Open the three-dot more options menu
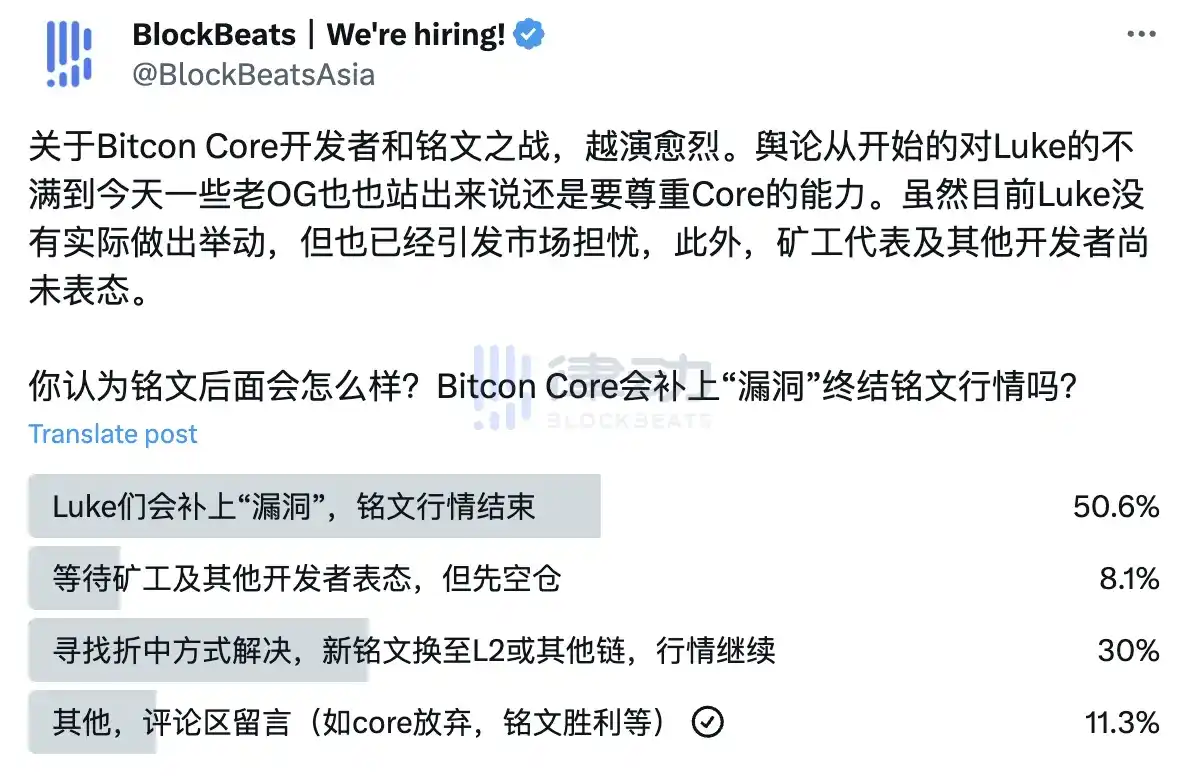The image size is (1186, 776). 1141,35
